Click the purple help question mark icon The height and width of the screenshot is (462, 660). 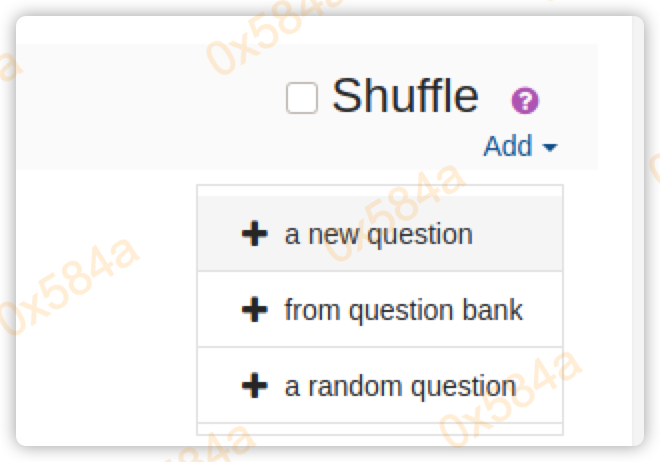pos(525,100)
